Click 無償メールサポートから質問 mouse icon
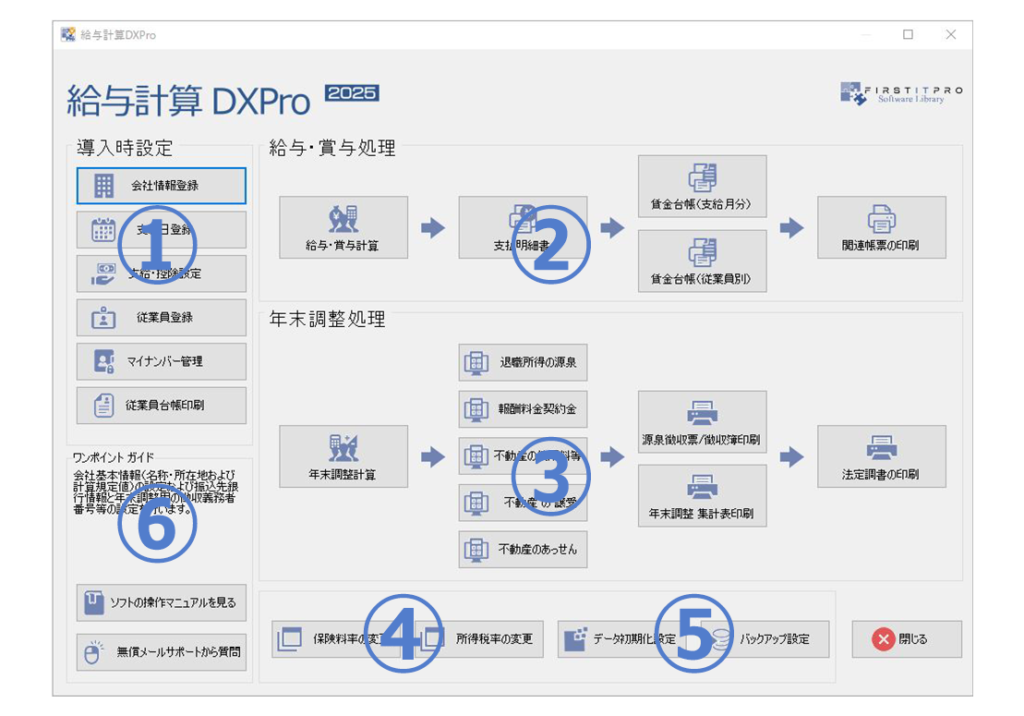1024x716 pixels. coord(93,652)
